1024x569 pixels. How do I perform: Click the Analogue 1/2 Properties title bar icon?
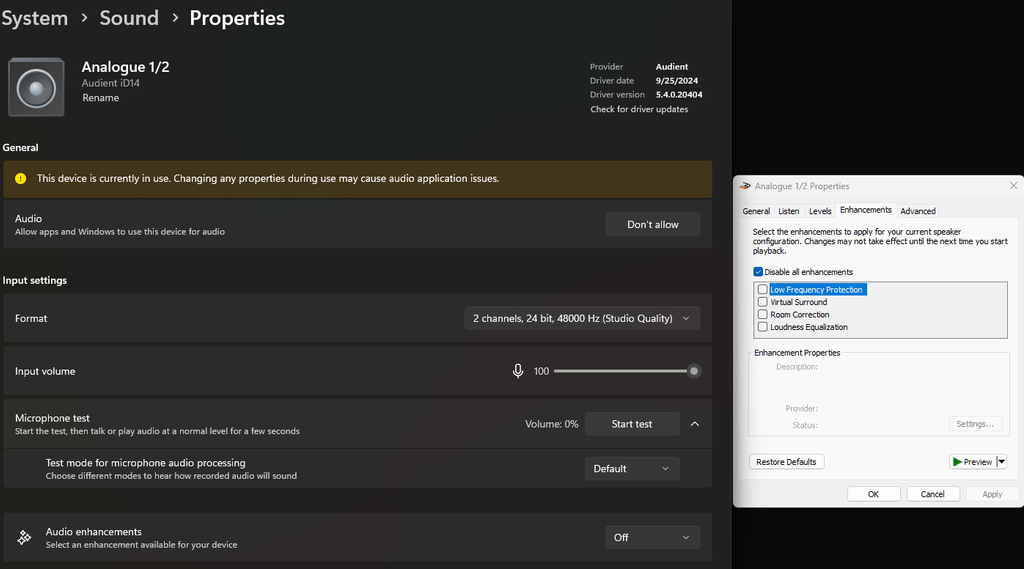[744, 186]
